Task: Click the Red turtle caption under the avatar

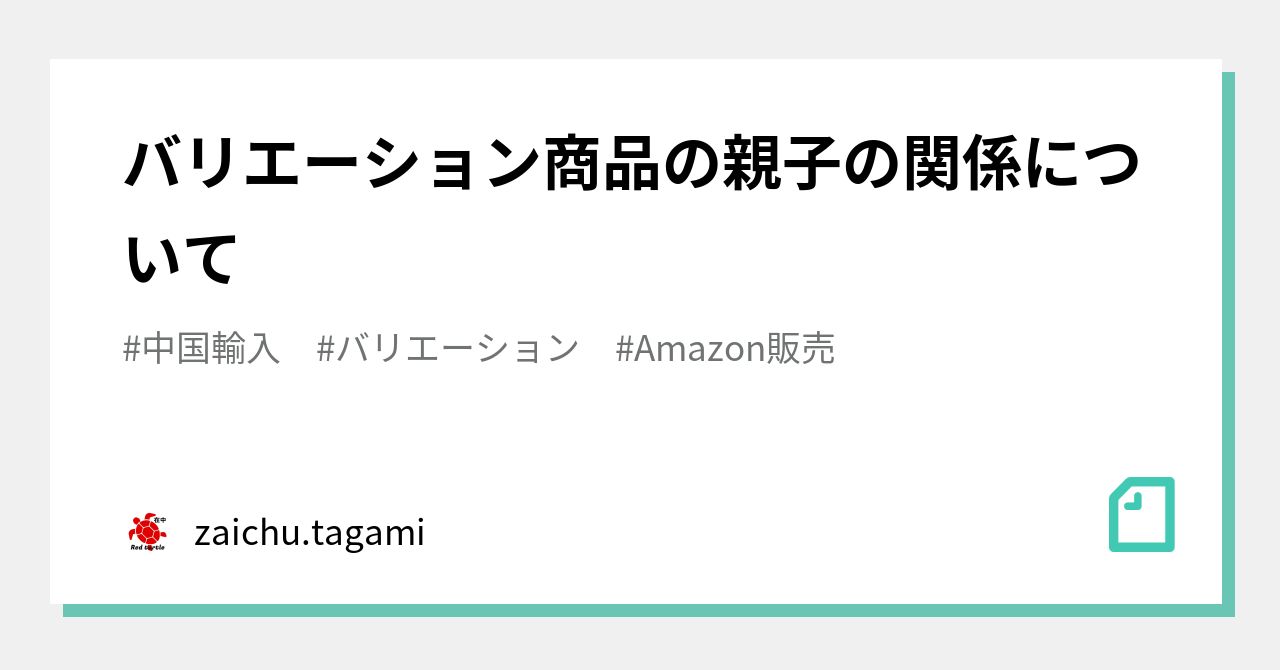Action: 148,547
